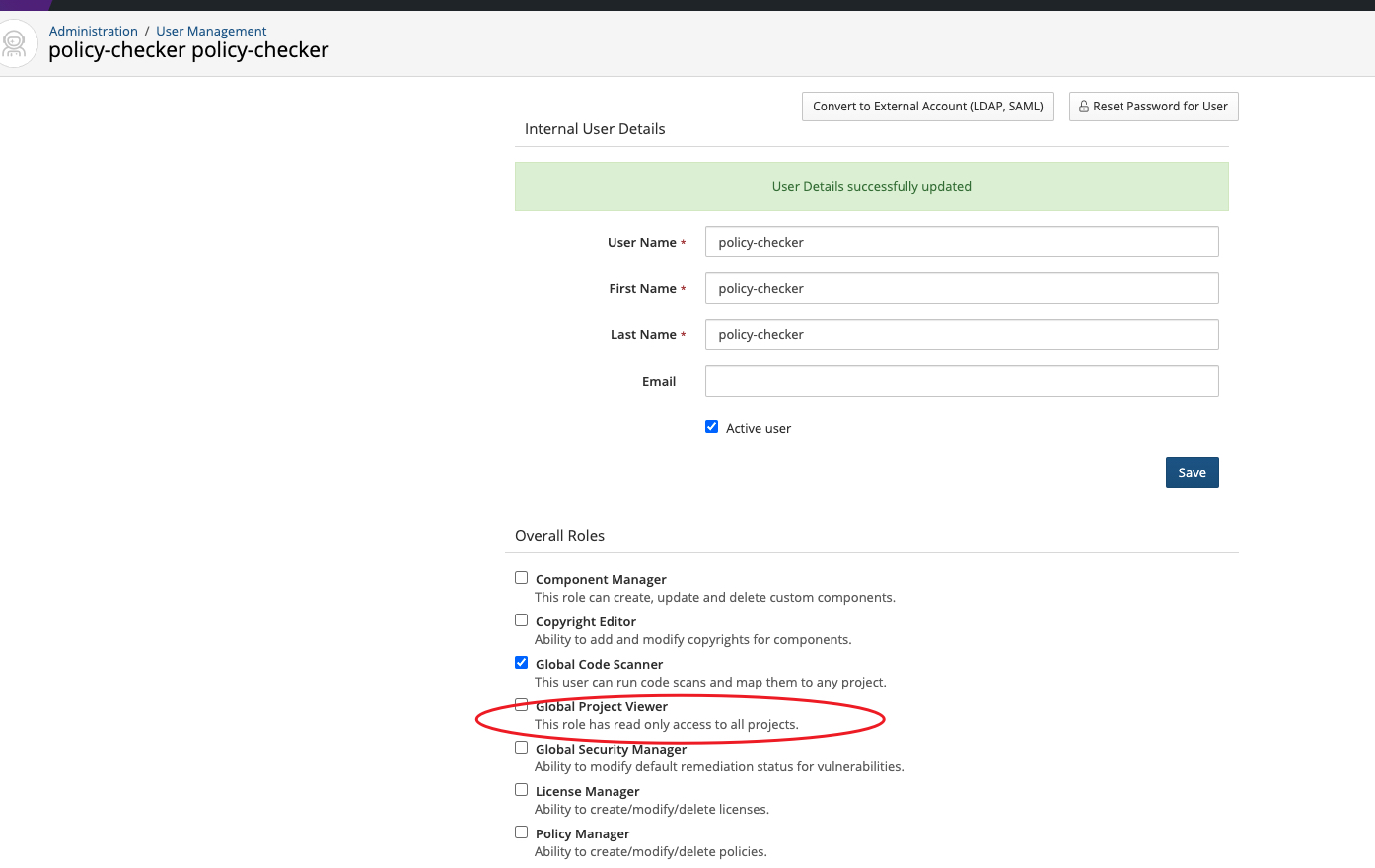Check the Copyright Editor checkbox

click(521, 619)
